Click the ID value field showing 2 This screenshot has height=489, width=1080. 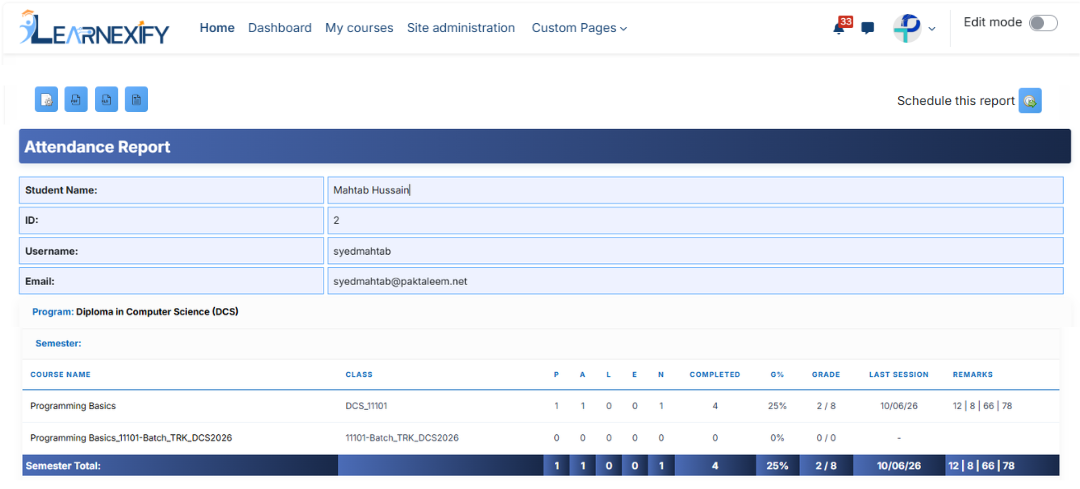click(x=695, y=220)
